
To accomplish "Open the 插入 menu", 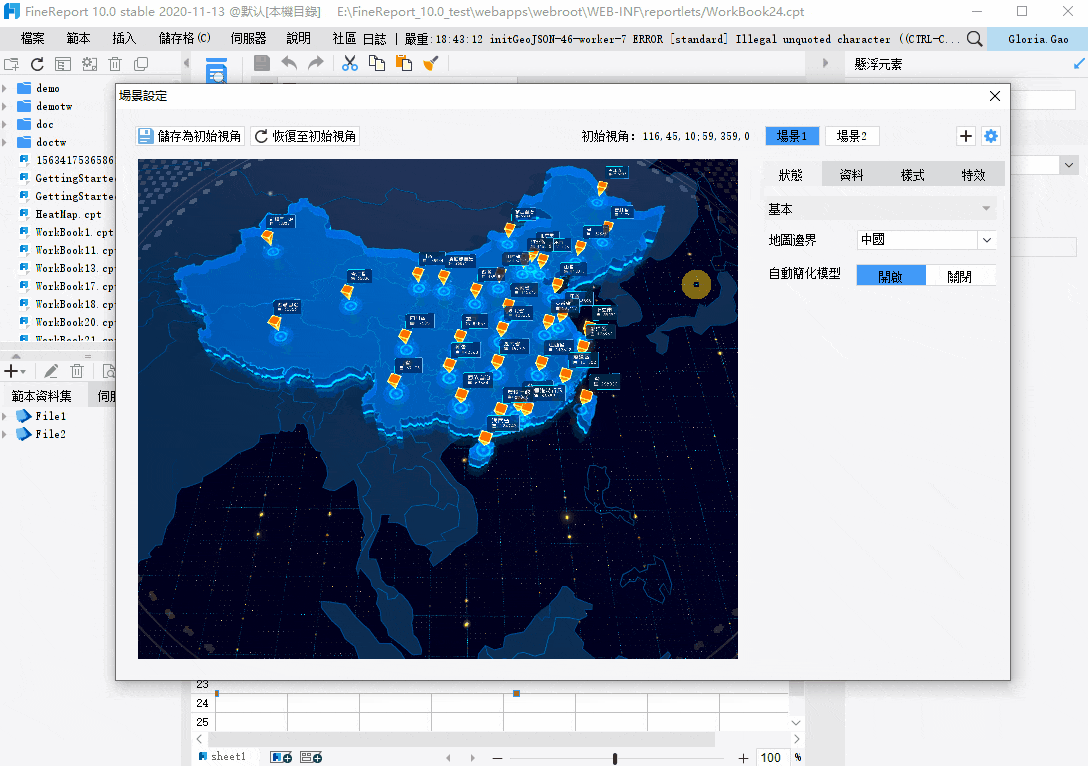I will (125, 39).
